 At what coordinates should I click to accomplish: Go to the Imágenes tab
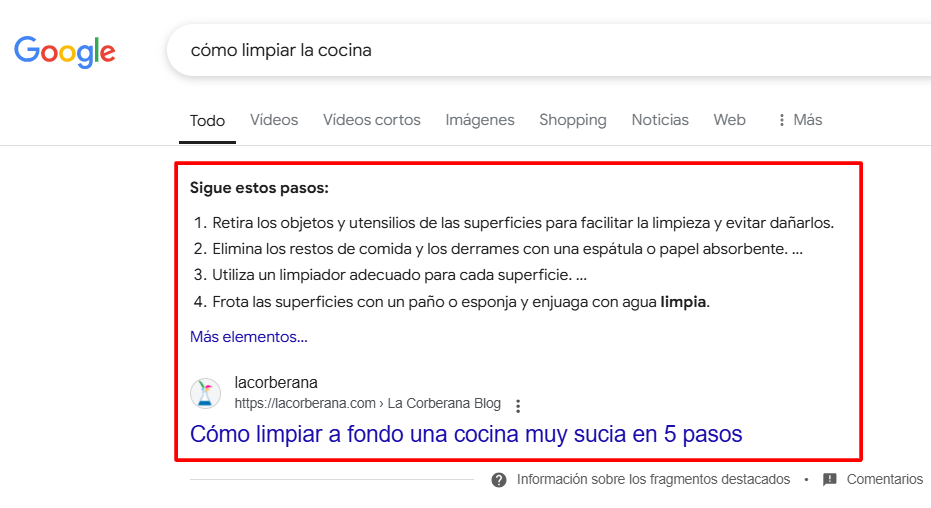(x=480, y=120)
